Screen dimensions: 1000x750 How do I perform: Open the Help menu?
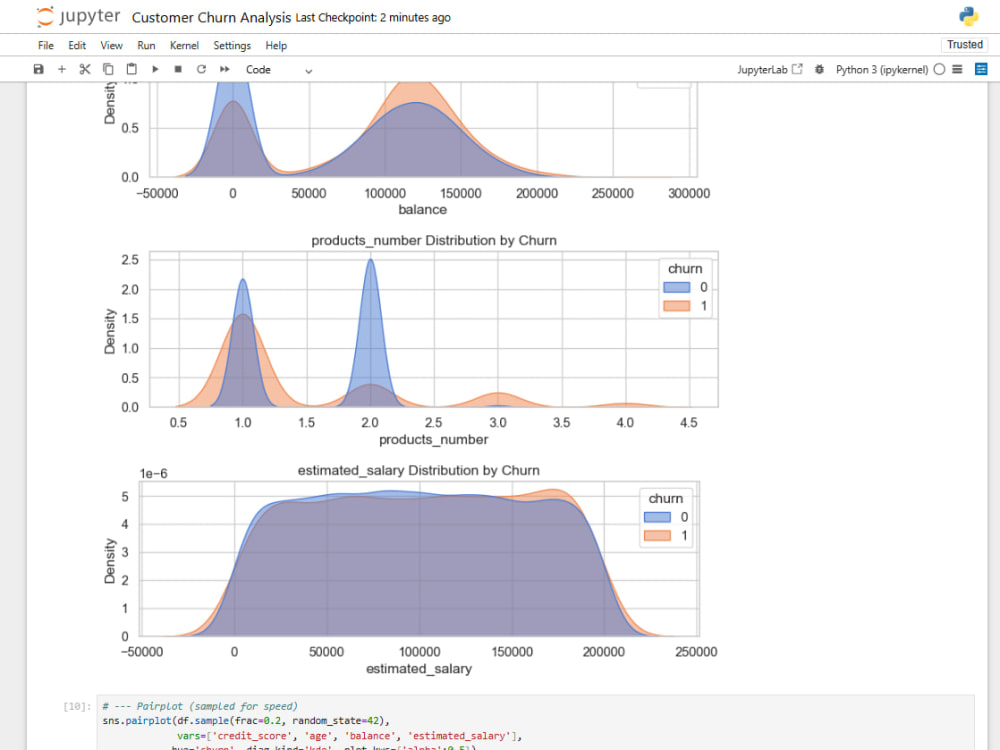point(276,45)
